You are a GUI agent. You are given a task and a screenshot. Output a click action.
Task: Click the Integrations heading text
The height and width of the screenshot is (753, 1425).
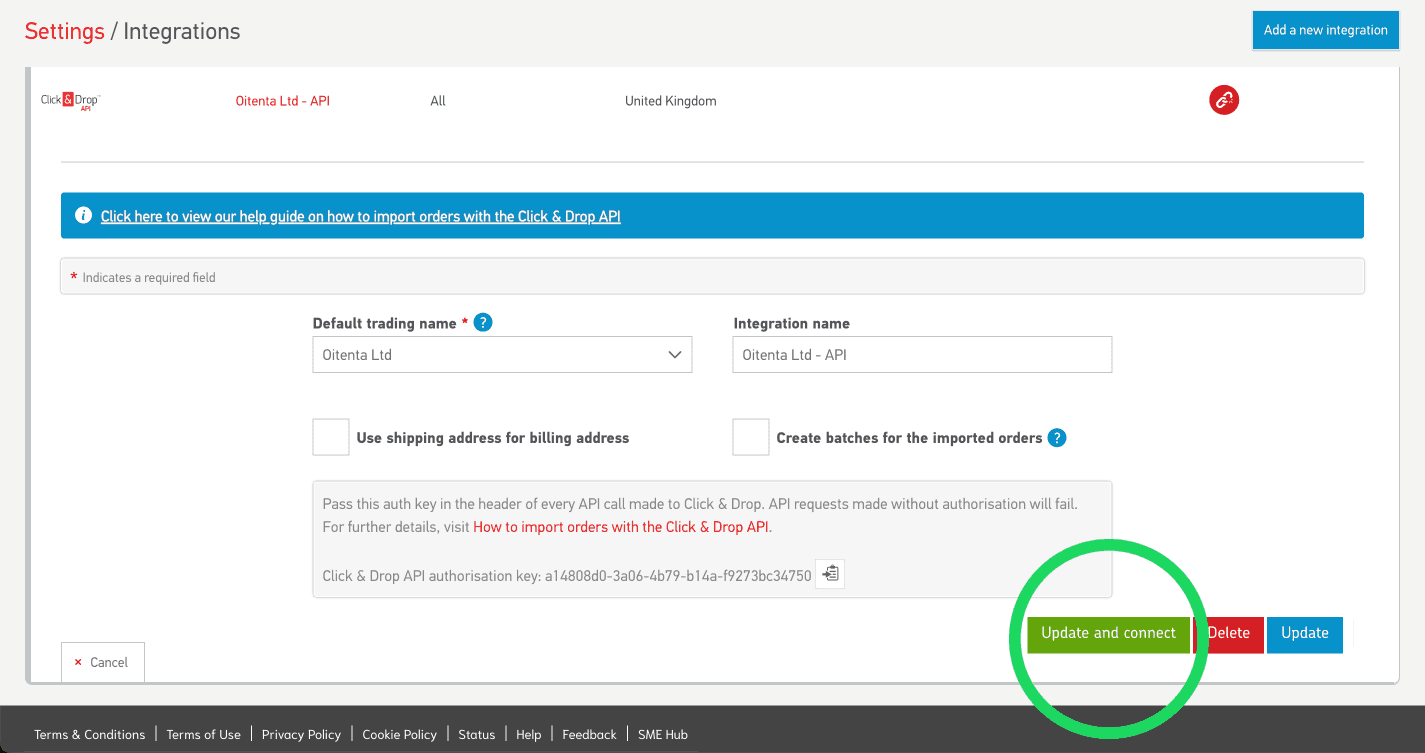coord(182,31)
